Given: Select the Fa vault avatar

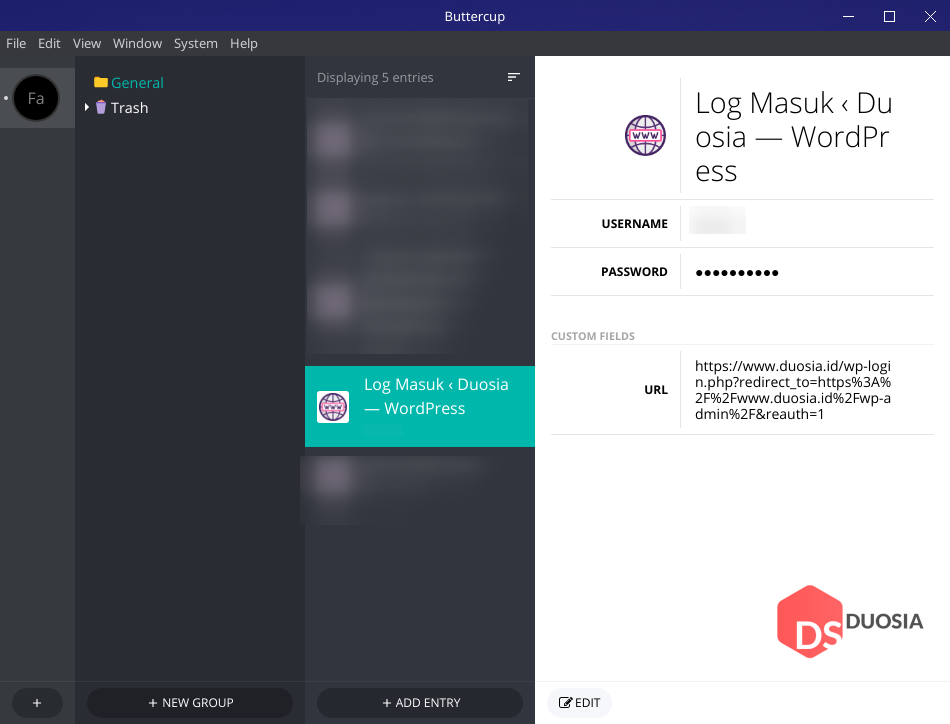Looking at the screenshot, I should (36, 98).
